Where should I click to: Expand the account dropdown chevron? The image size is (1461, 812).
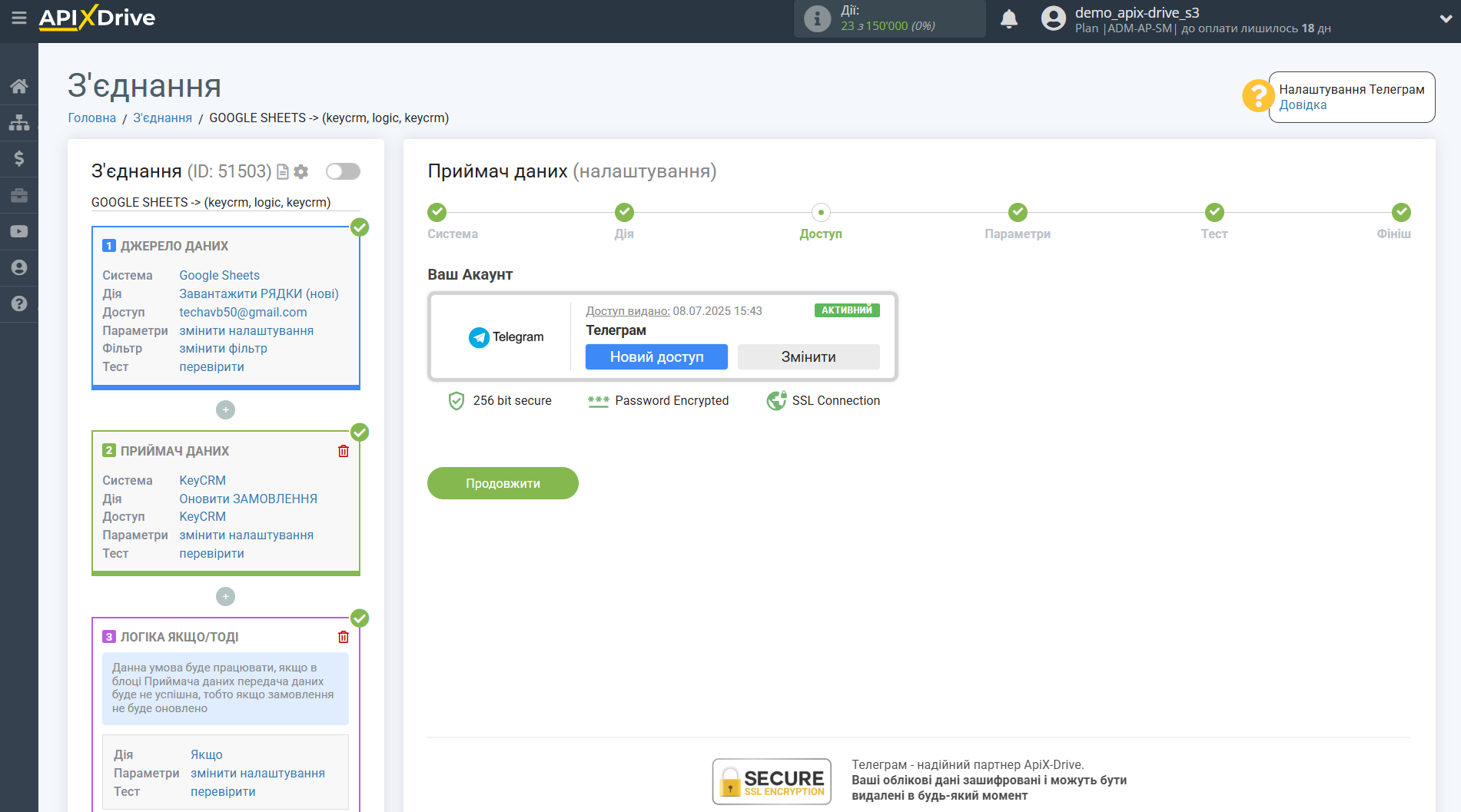[x=1446, y=19]
